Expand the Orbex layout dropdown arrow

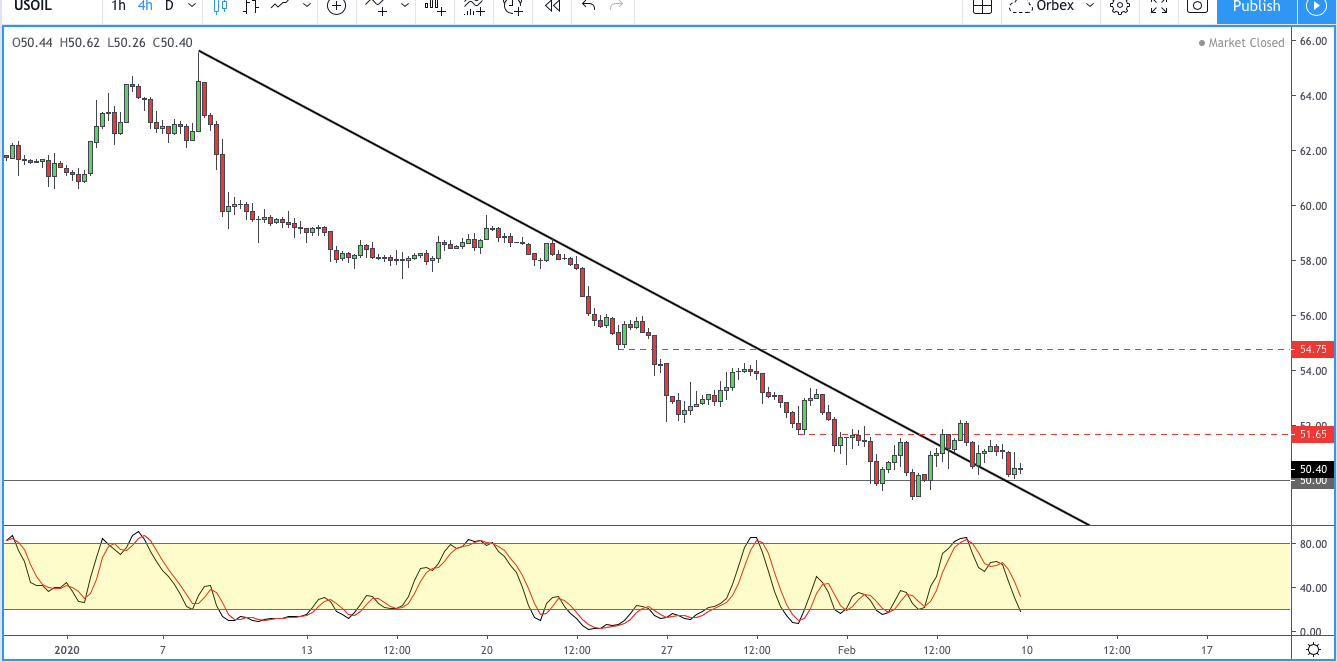click(x=1090, y=6)
